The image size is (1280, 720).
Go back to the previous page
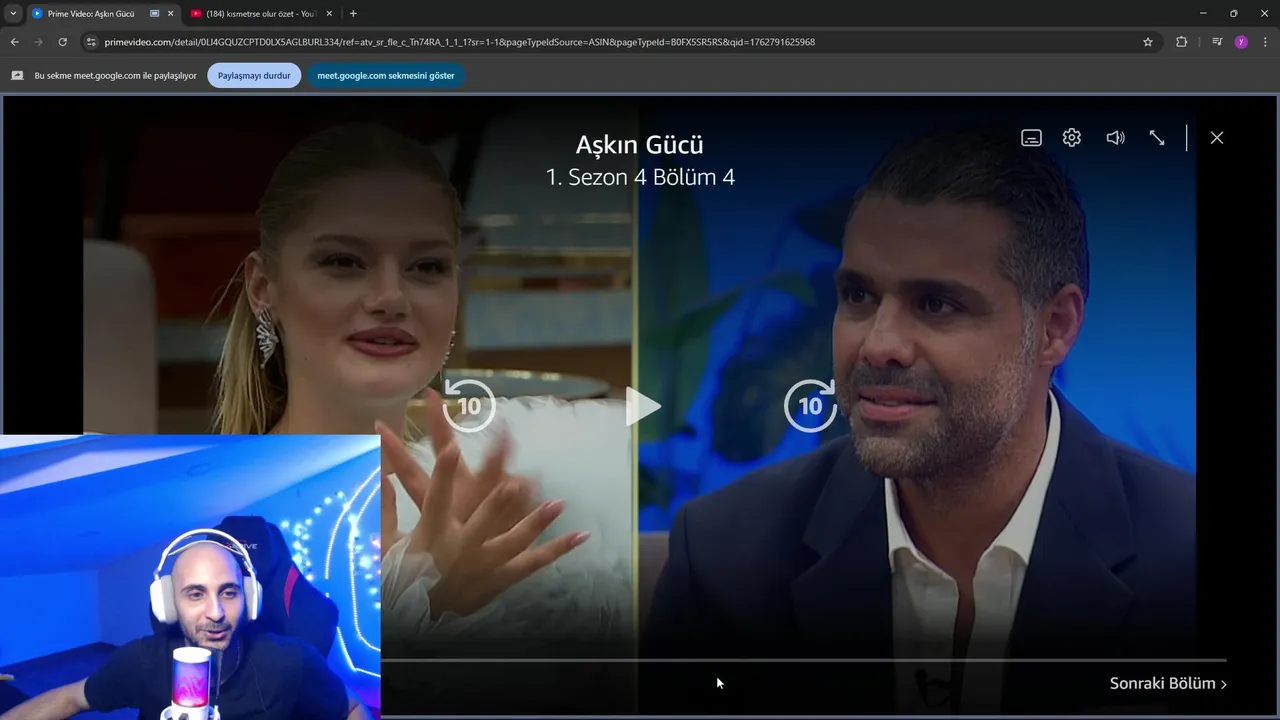[x=14, y=42]
